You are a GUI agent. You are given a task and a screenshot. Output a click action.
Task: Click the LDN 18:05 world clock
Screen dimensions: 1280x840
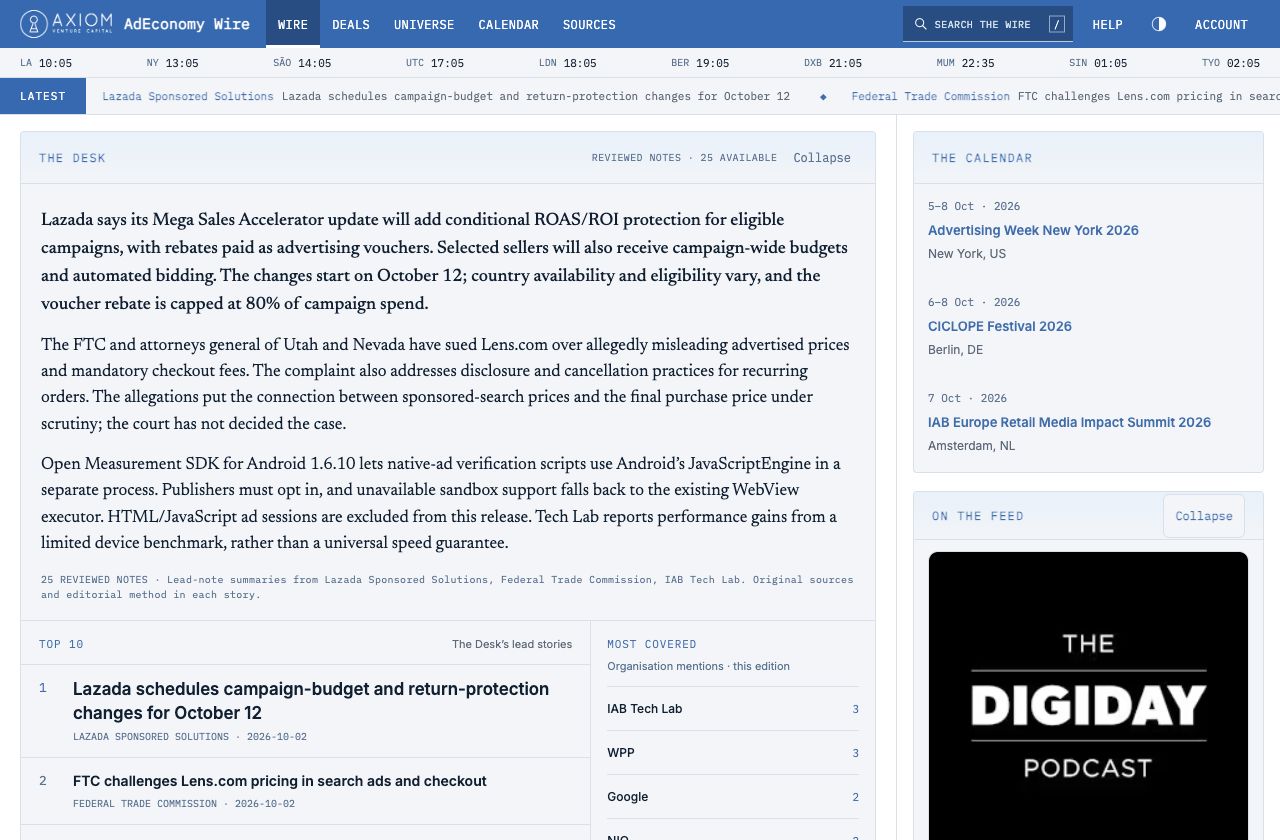pos(567,63)
